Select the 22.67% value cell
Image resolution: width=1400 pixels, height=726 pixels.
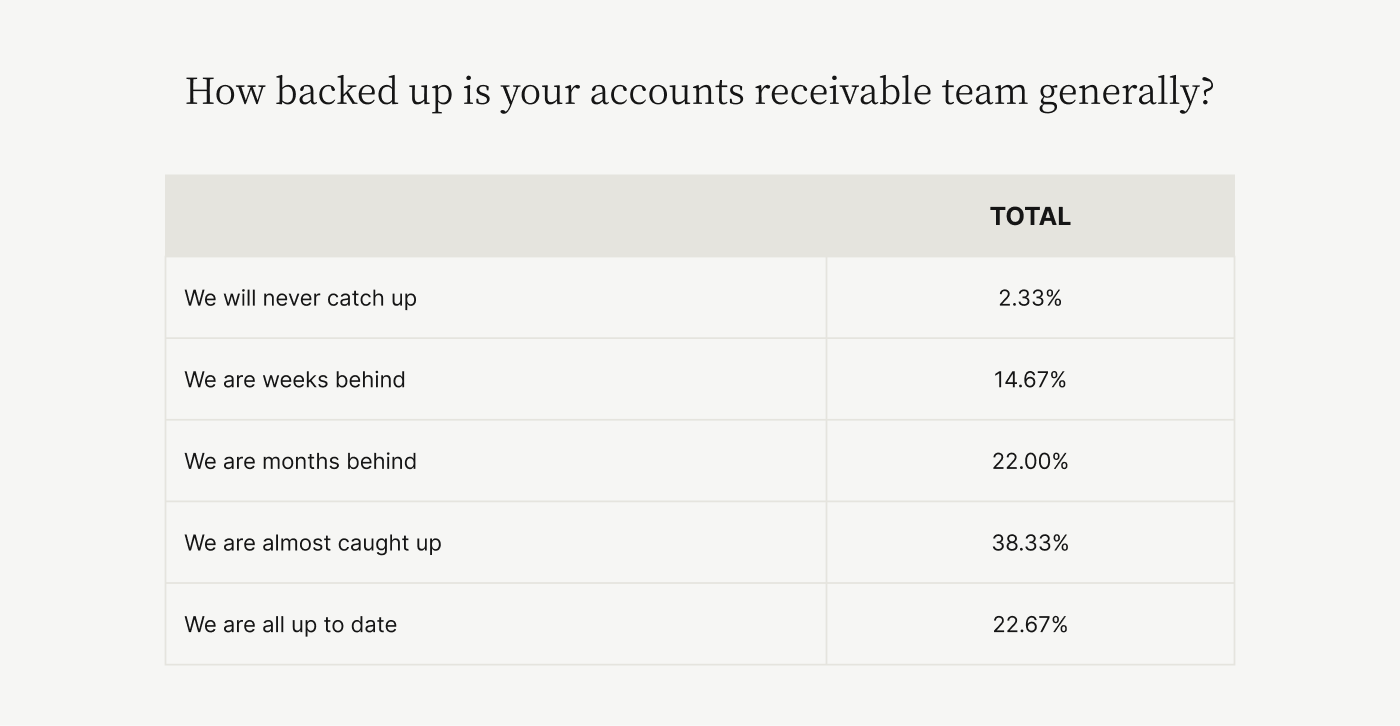pos(1030,625)
